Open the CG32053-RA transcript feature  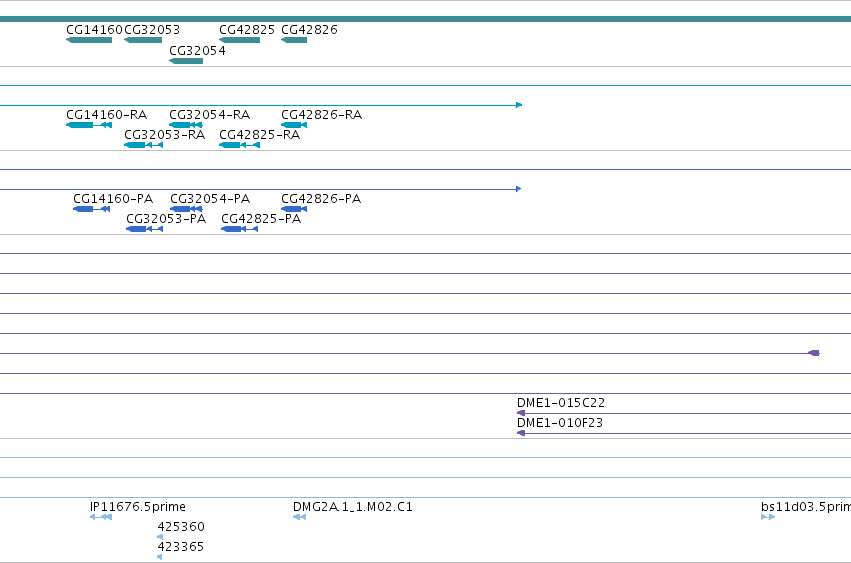(143, 145)
